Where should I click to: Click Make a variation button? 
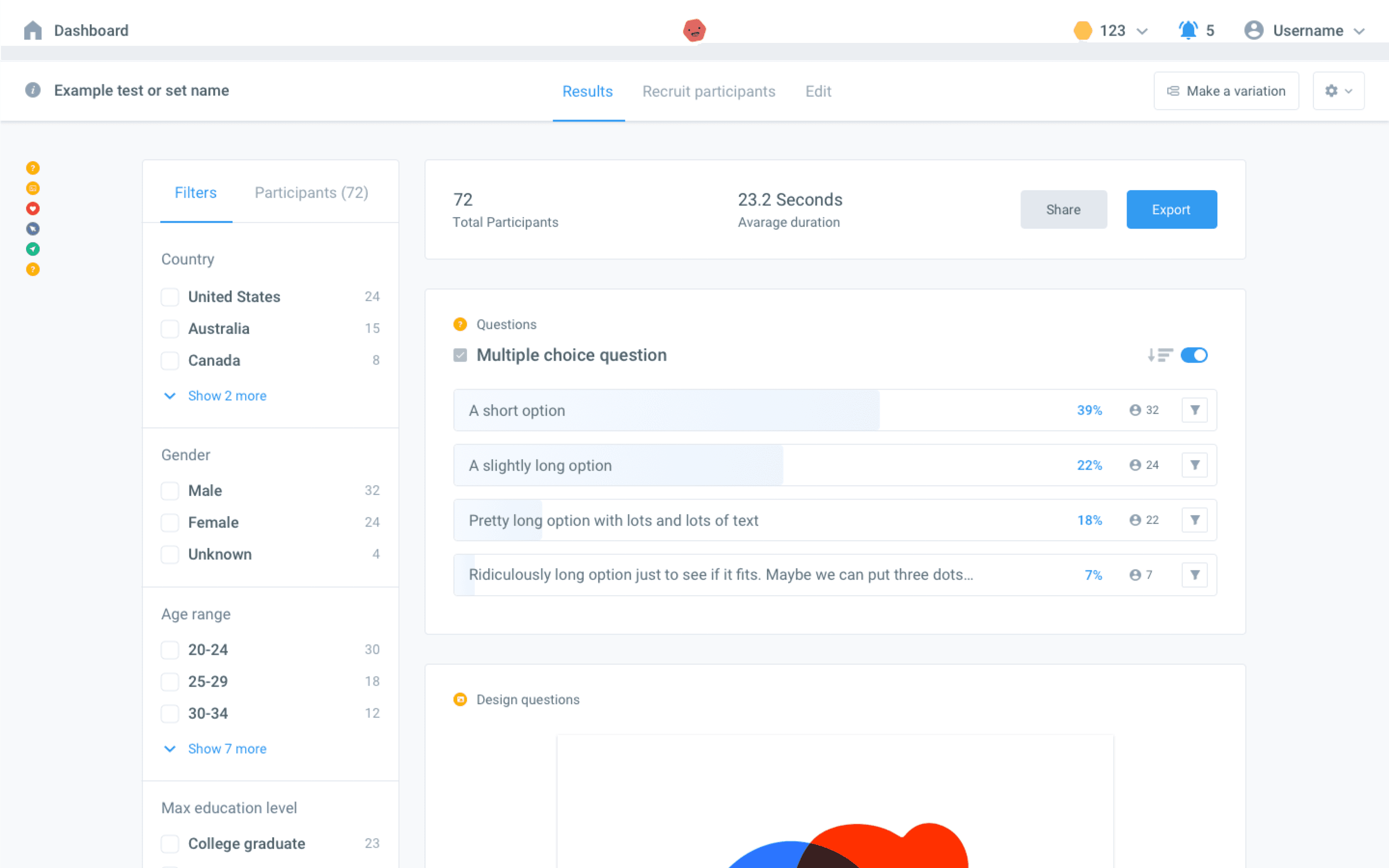point(1226,91)
